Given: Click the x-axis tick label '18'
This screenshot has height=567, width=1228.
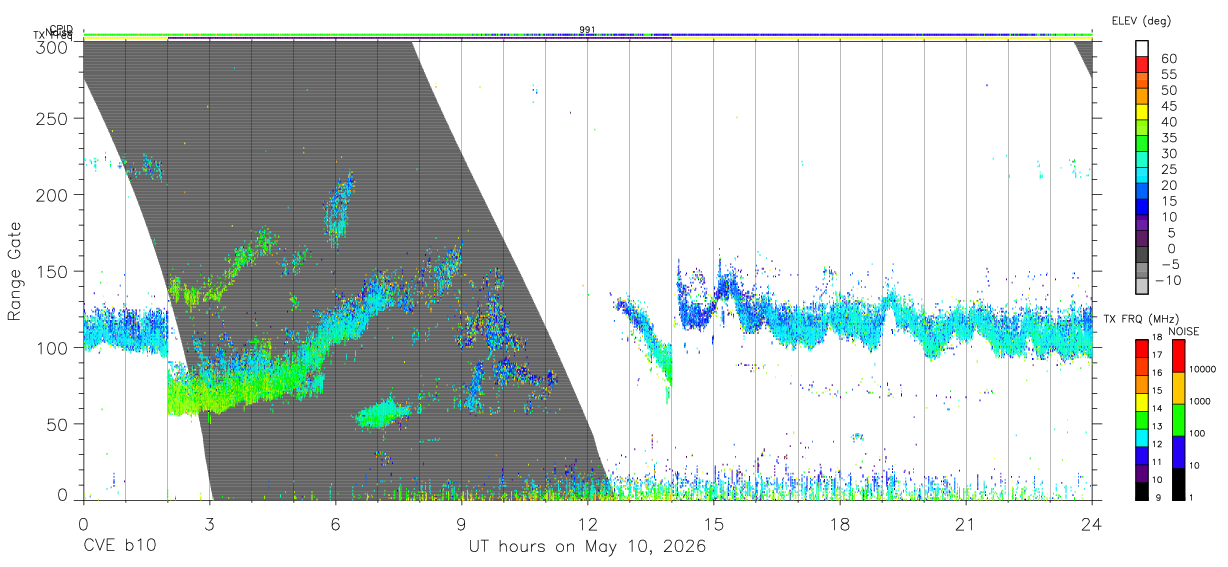Looking at the screenshot, I should [x=840, y=524].
